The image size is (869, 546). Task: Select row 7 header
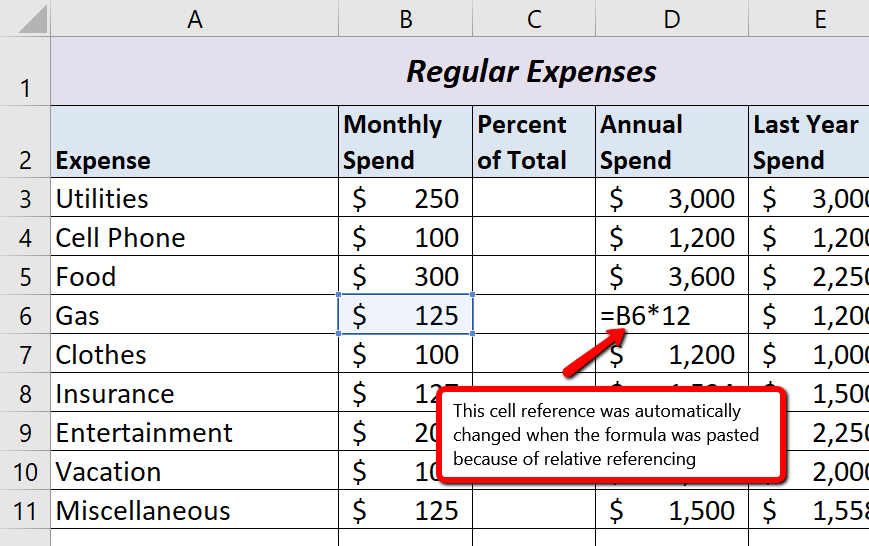(x=25, y=354)
